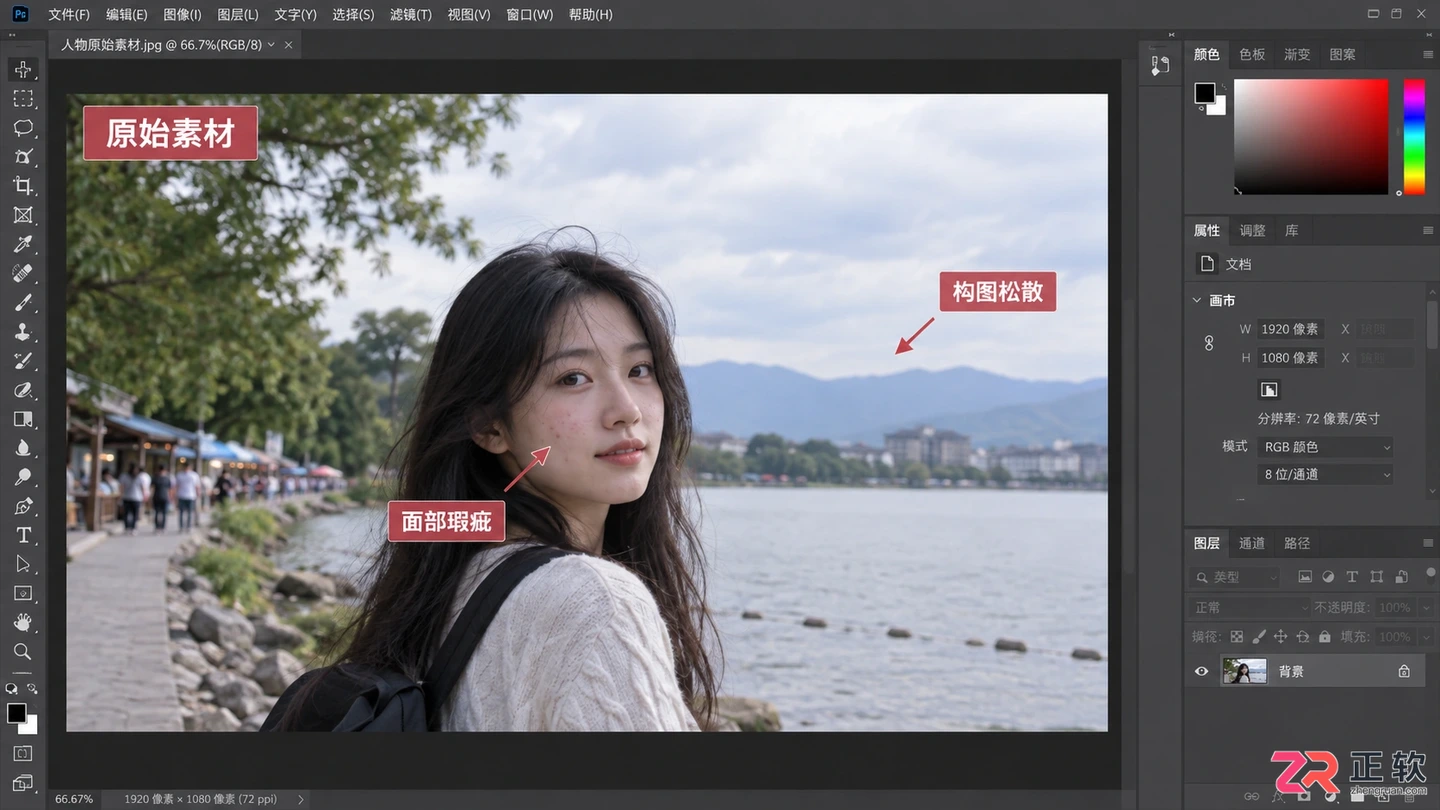Select the Path Selection arrow tool
The width and height of the screenshot is (1440, 810).
[23, 564]
